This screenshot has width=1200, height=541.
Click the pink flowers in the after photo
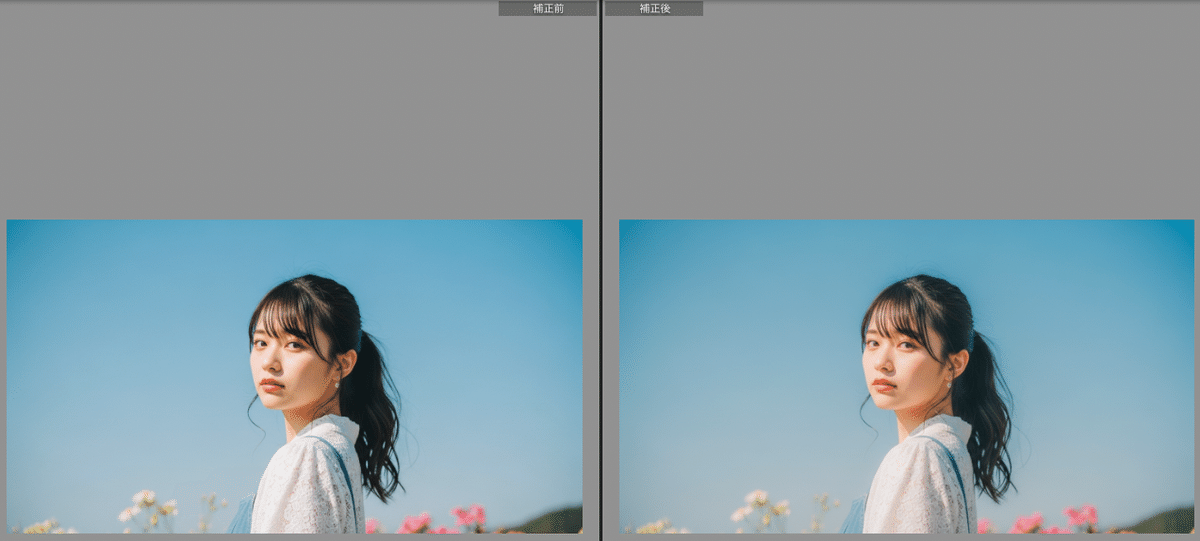(1079, 517)
